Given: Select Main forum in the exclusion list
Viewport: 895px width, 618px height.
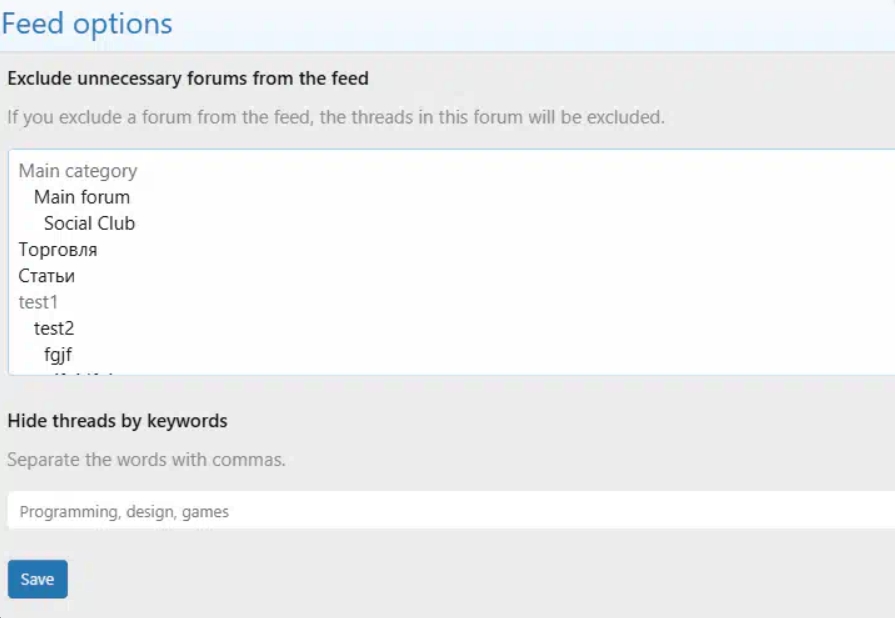Looking at the screenshot, I should [82, 197].
